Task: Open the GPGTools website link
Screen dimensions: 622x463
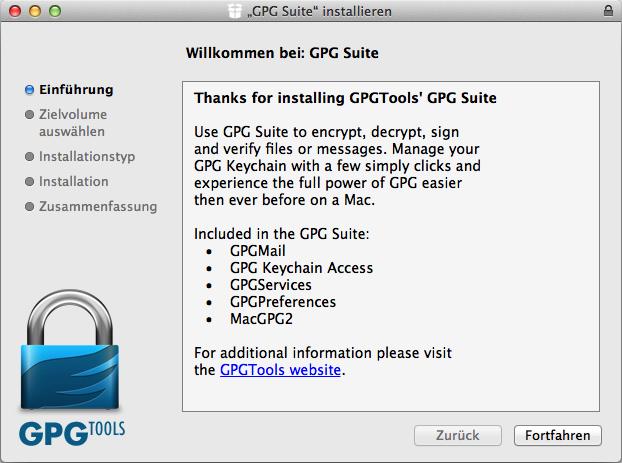Action: click(x=280, y=370)
